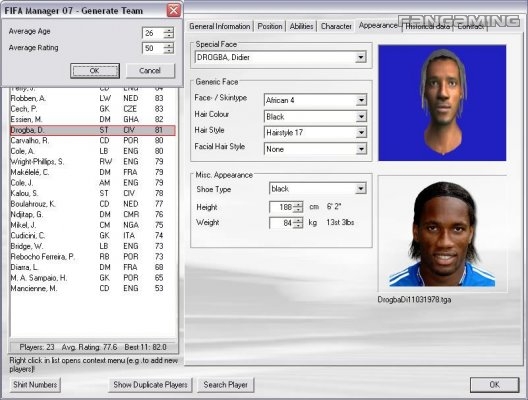Click the Players: 23 status text
This screenshot has width=528, height=400.
coord(37,347)
